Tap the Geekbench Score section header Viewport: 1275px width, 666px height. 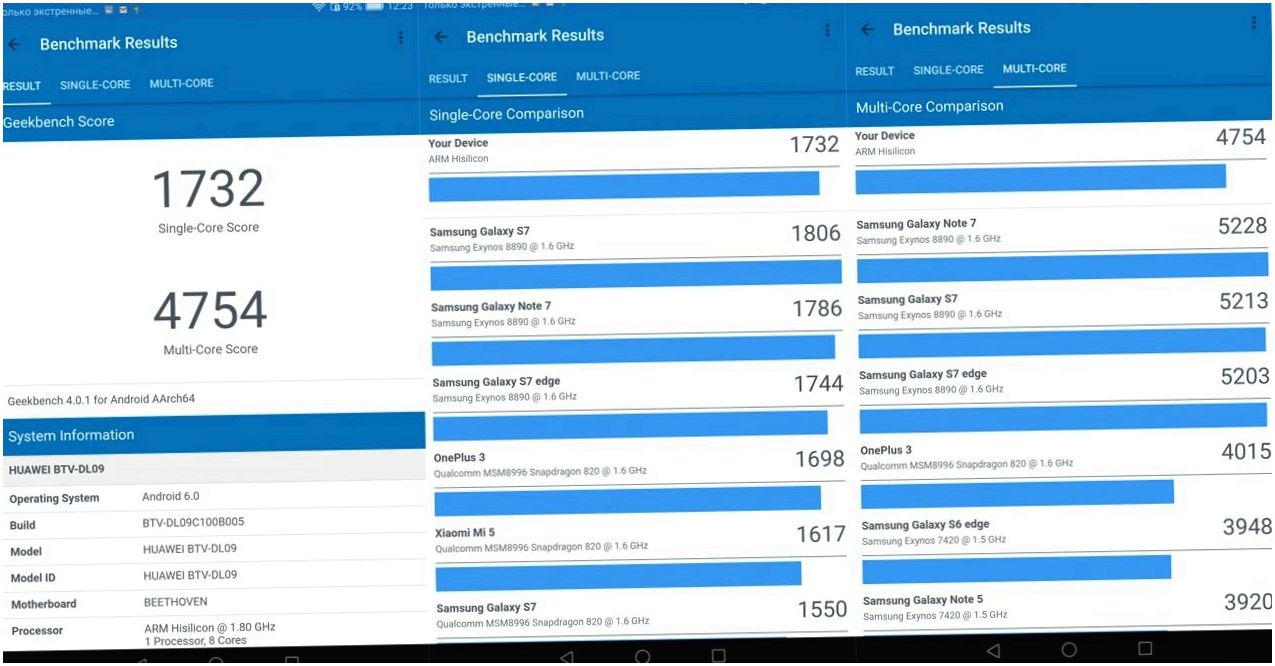(x=209, y=120)
